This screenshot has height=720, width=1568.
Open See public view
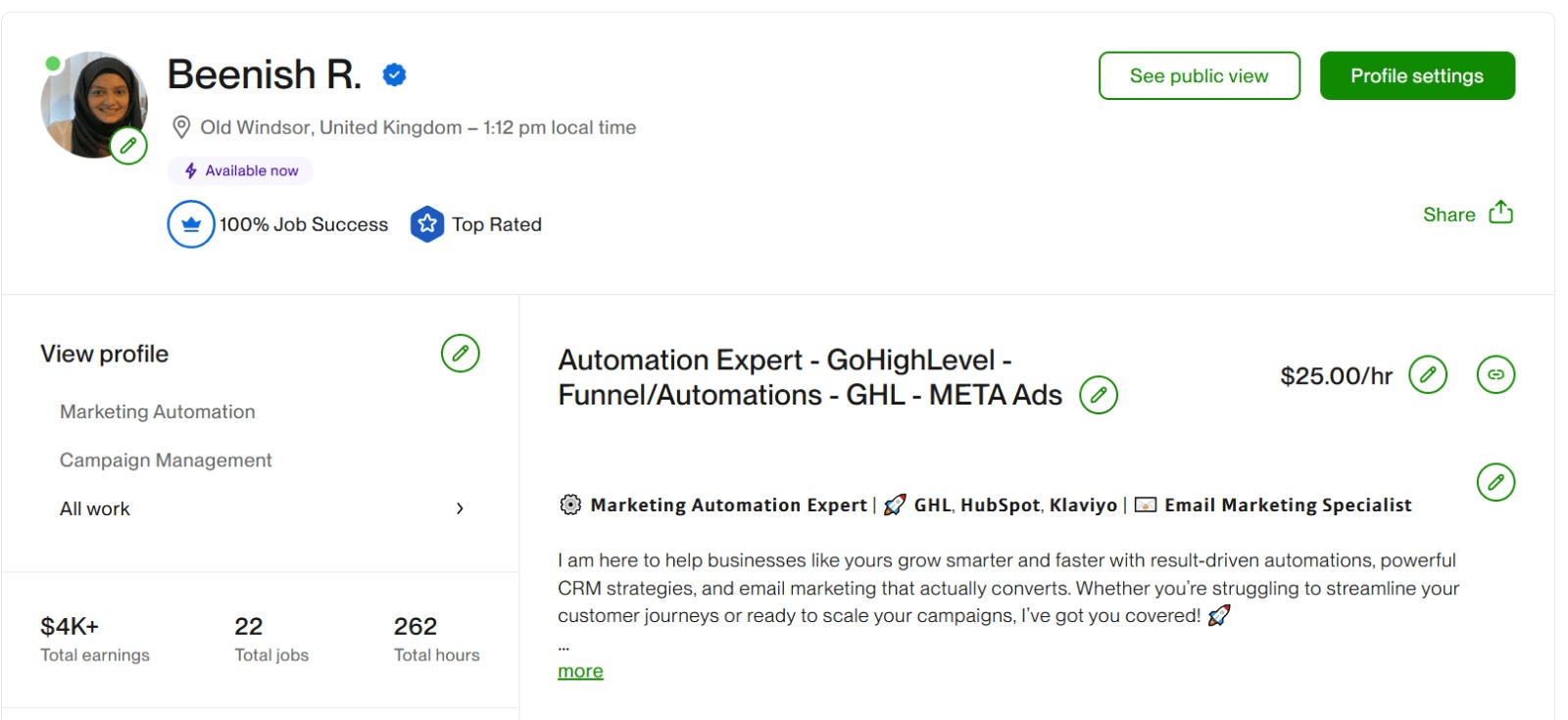tap(1200, 75)
